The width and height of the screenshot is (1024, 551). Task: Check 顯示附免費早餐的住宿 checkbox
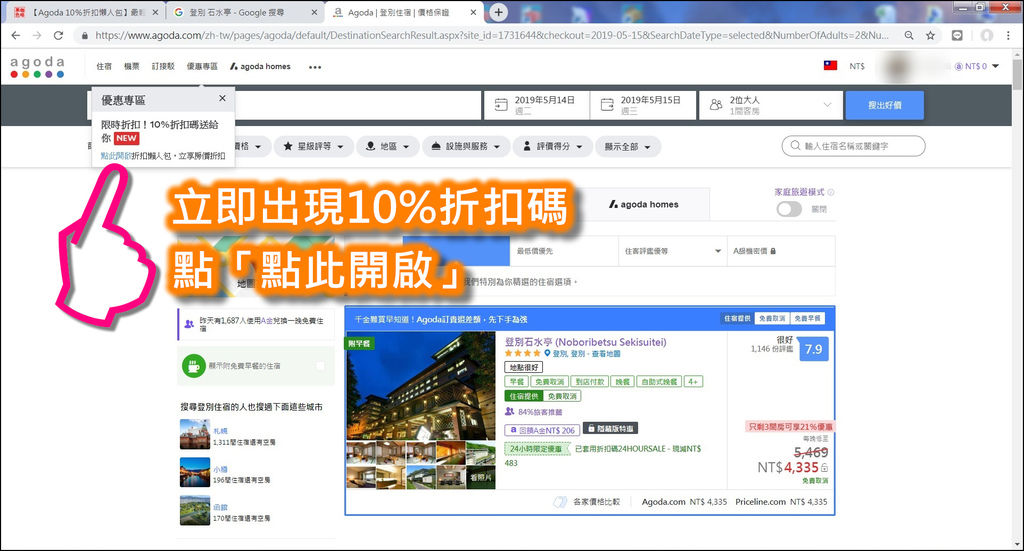pyautogui.click(x=320, y=366)
